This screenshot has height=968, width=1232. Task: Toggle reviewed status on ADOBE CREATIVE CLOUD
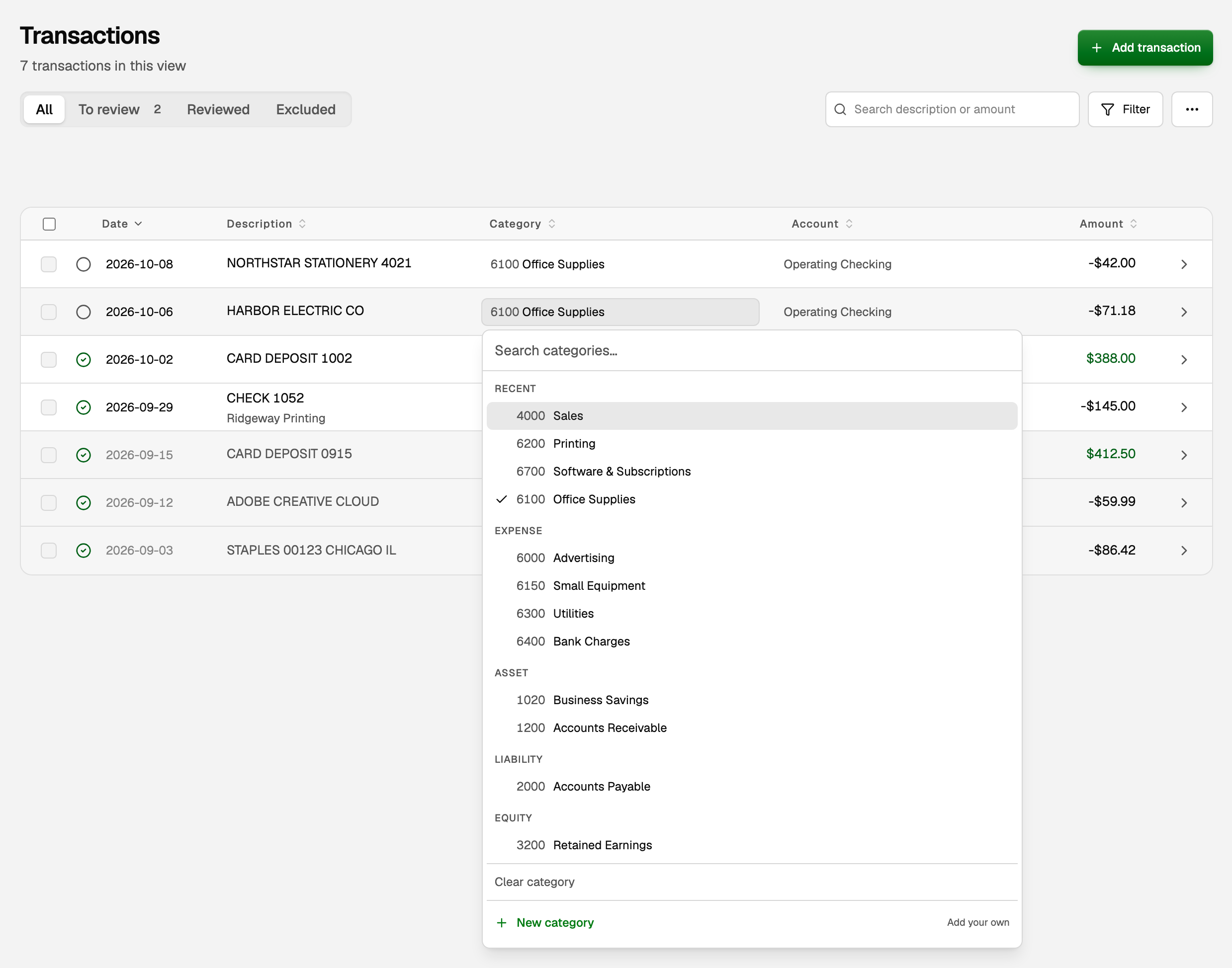coord(84,502)
